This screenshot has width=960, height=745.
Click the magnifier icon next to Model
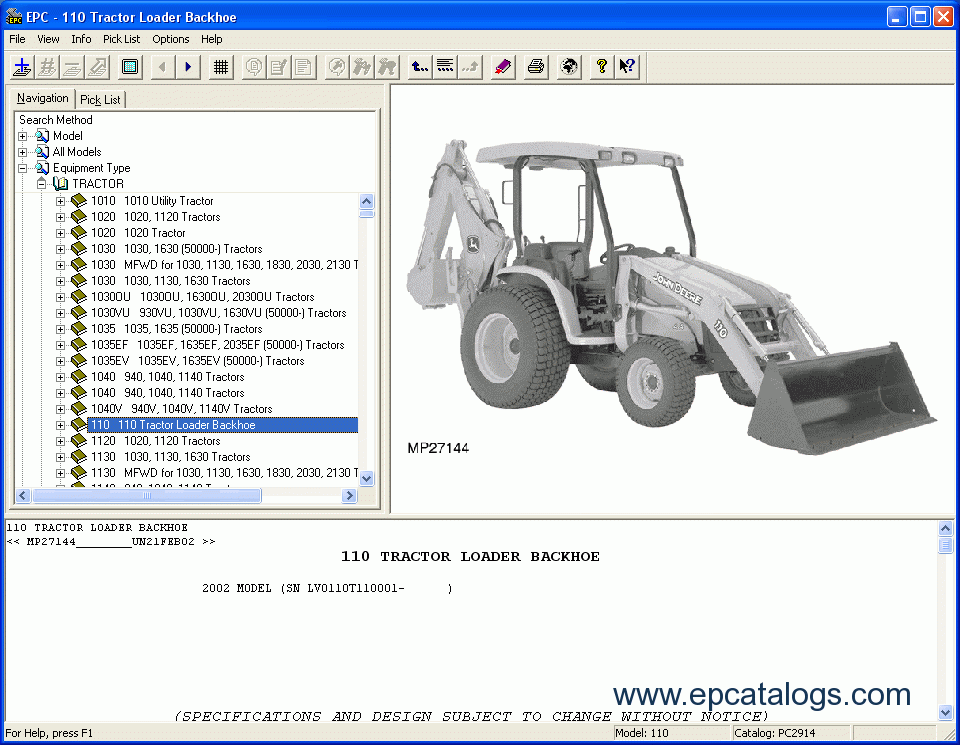pos(42,136)
